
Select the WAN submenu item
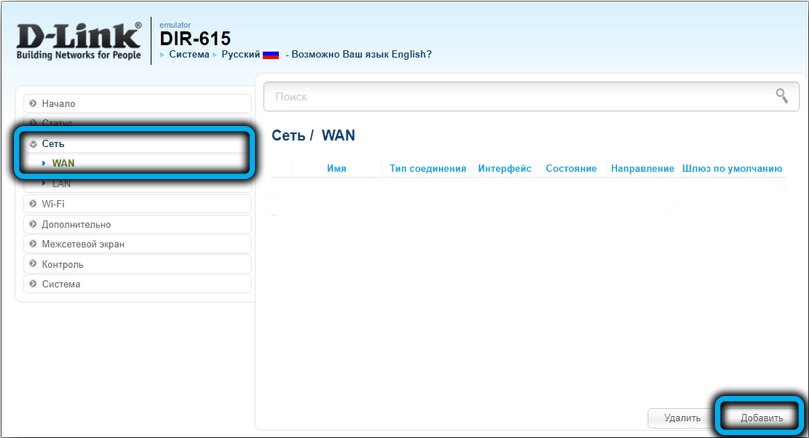[x=63, y=162]
